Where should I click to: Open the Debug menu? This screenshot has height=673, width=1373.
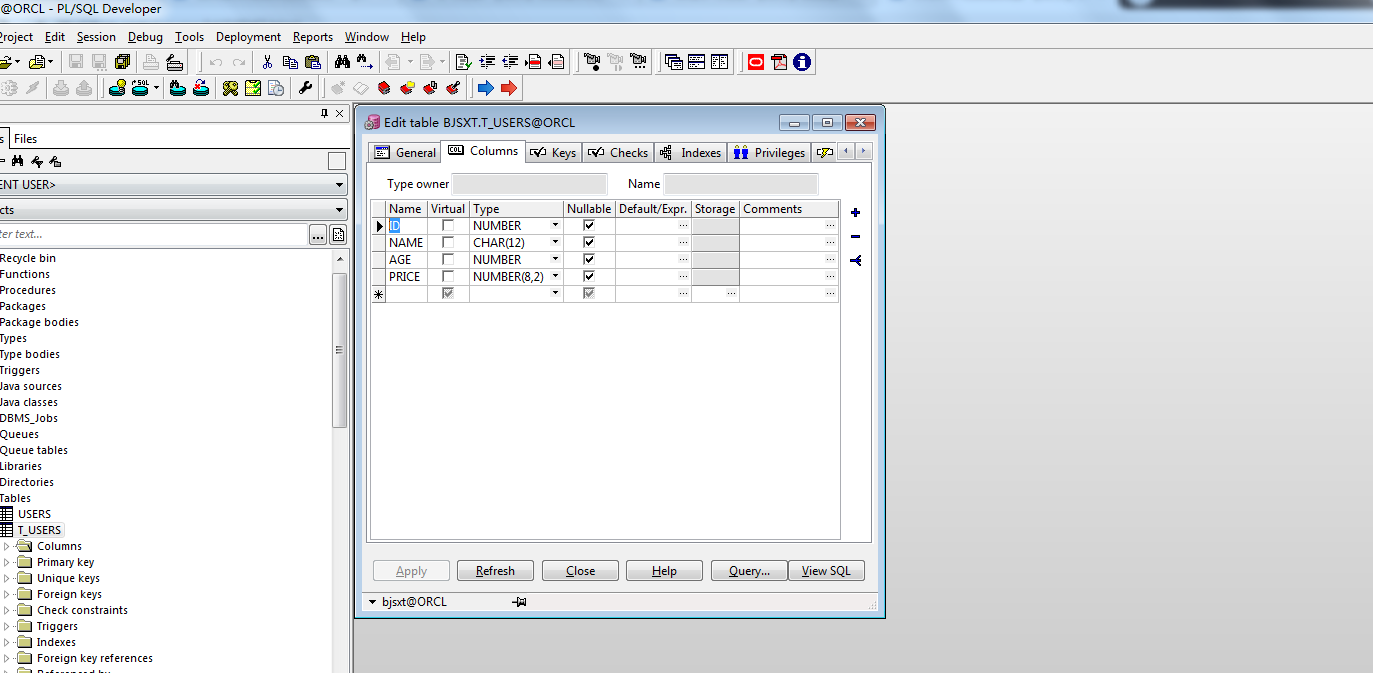145,37
